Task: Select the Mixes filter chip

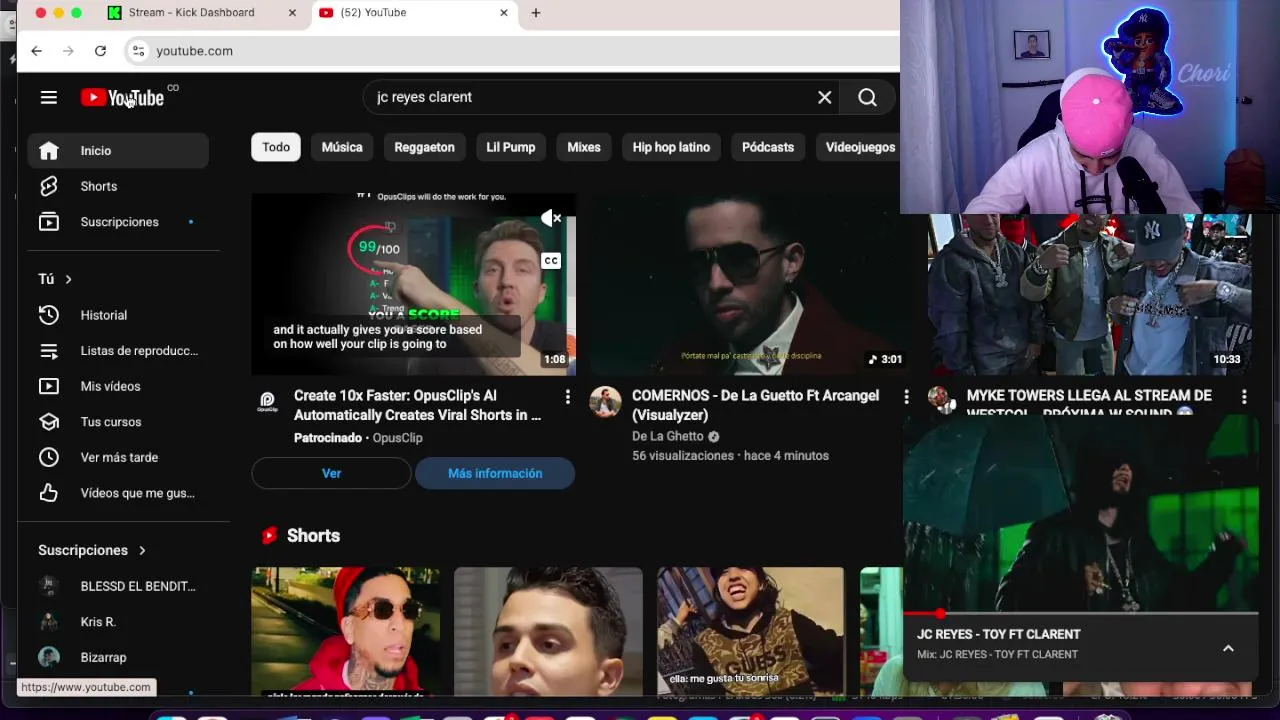Action: click(584, 147)
